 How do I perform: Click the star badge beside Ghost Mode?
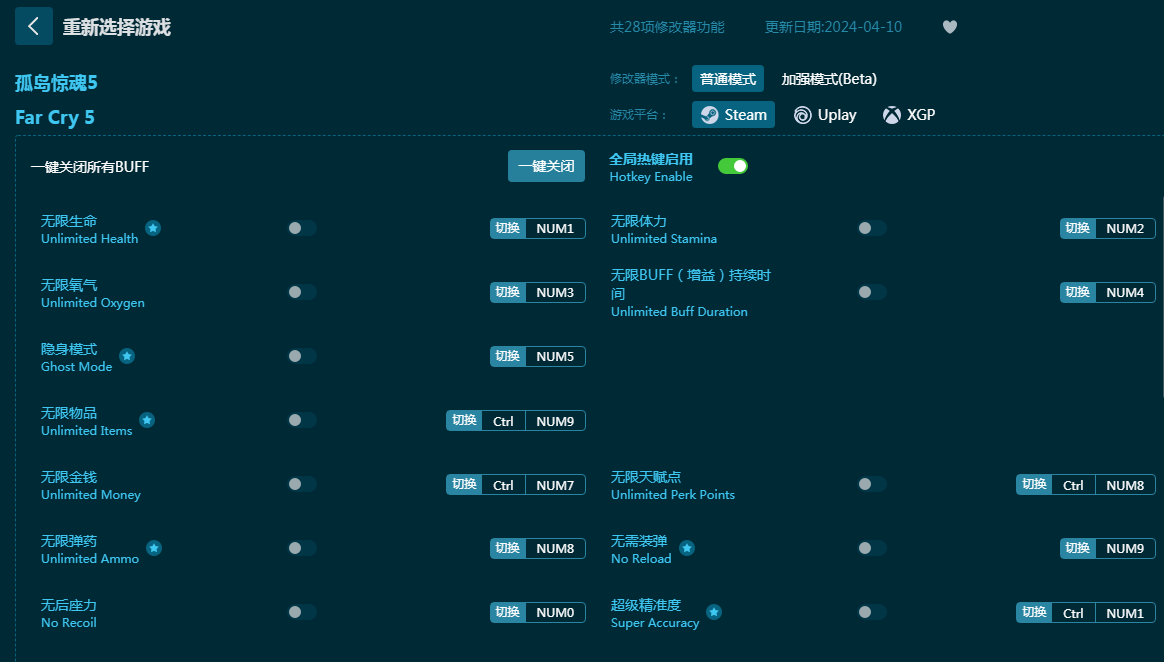click(127, 356)
